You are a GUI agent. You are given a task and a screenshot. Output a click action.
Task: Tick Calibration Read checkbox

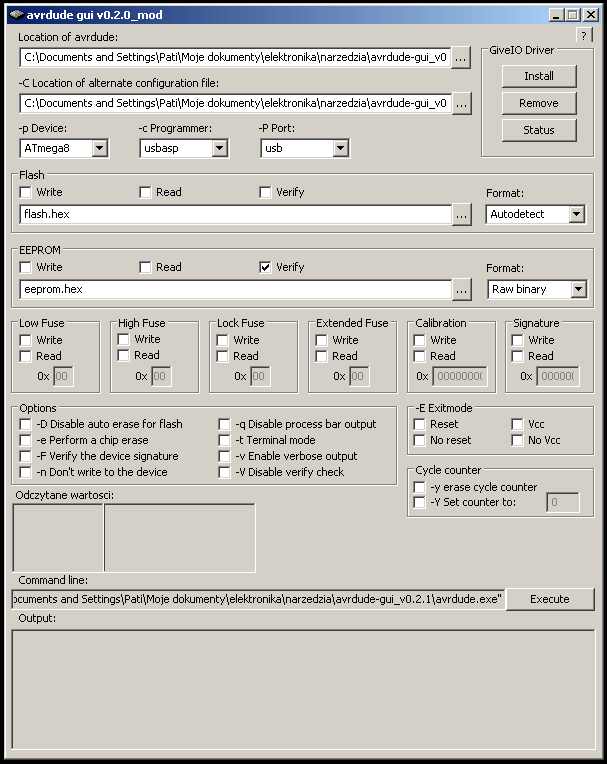click(419, 356)
